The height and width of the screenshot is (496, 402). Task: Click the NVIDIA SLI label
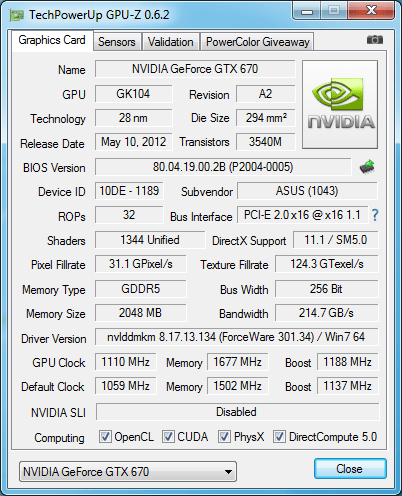pyautogui.click(x=58, y=413)
